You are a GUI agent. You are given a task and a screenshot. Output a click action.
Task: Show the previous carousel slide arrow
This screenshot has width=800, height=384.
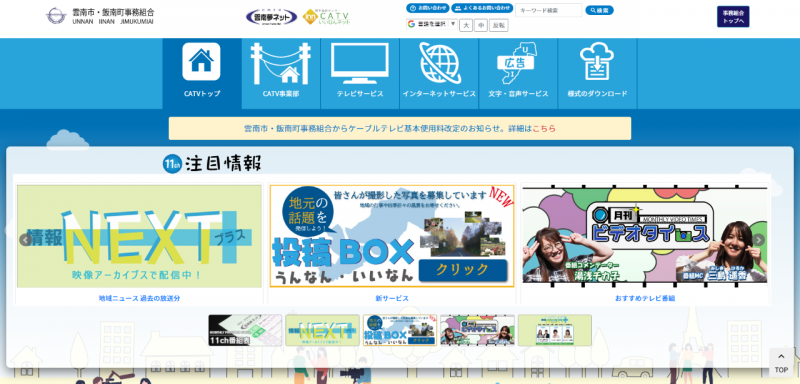(x=26, y=240)
